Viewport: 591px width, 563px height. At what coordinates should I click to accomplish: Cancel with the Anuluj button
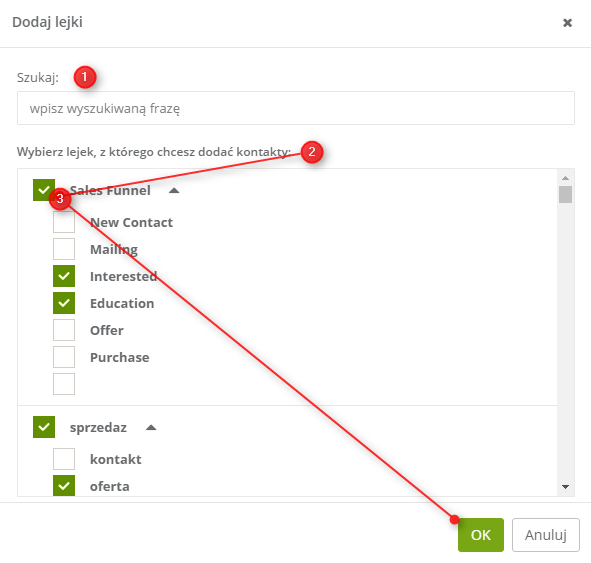(545, 535)
